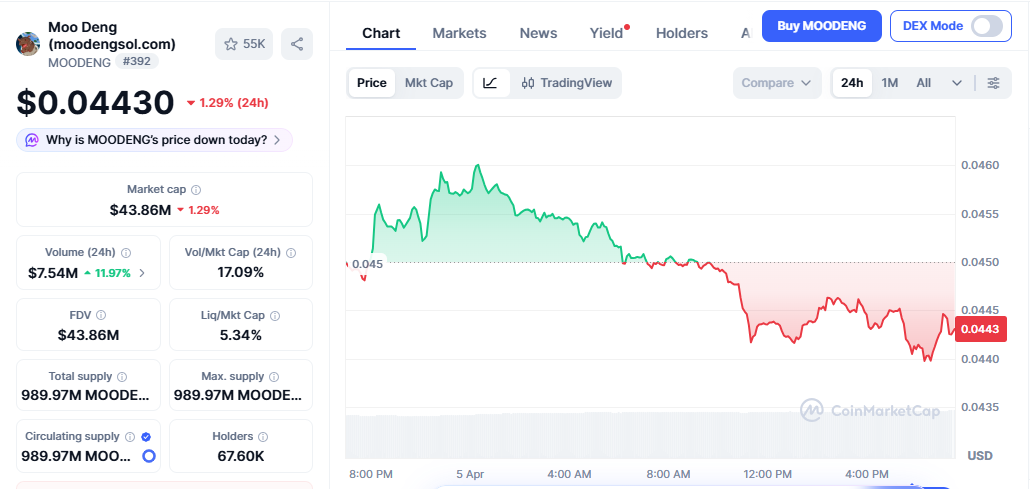The width and height of the screenshot is (1030, 489).
Task: Toggle DEX Mode switch
Action: (987, 26)
